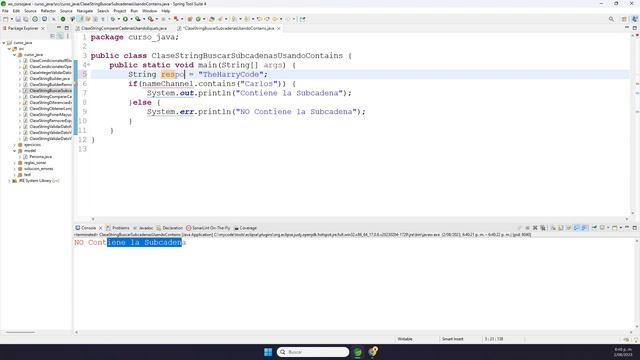Open the Help menu
Screen dimensions: 640x360
[x=165, y=11]
